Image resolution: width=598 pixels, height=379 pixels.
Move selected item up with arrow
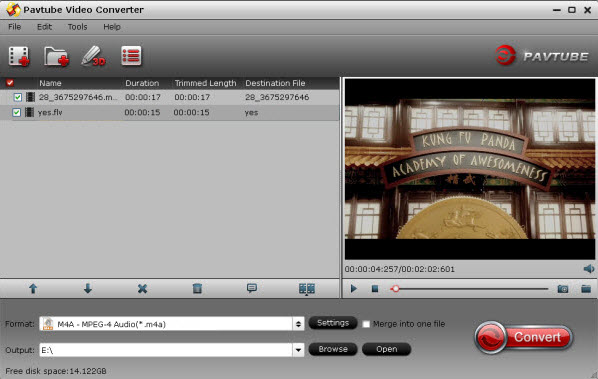pos(33,289)
